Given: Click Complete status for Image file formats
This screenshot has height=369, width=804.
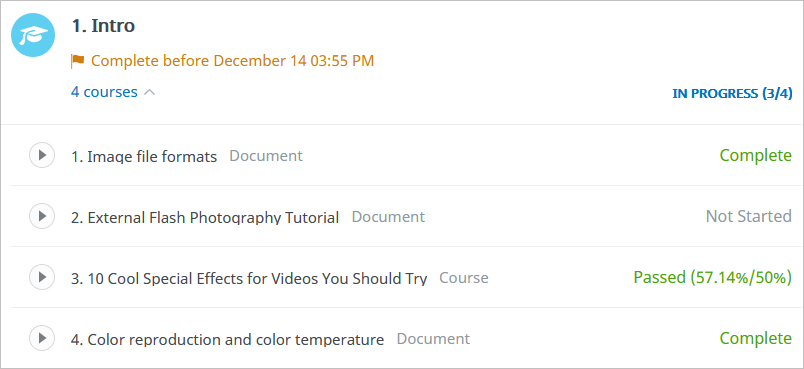Looking at the screenshot, I should point(756,155).
